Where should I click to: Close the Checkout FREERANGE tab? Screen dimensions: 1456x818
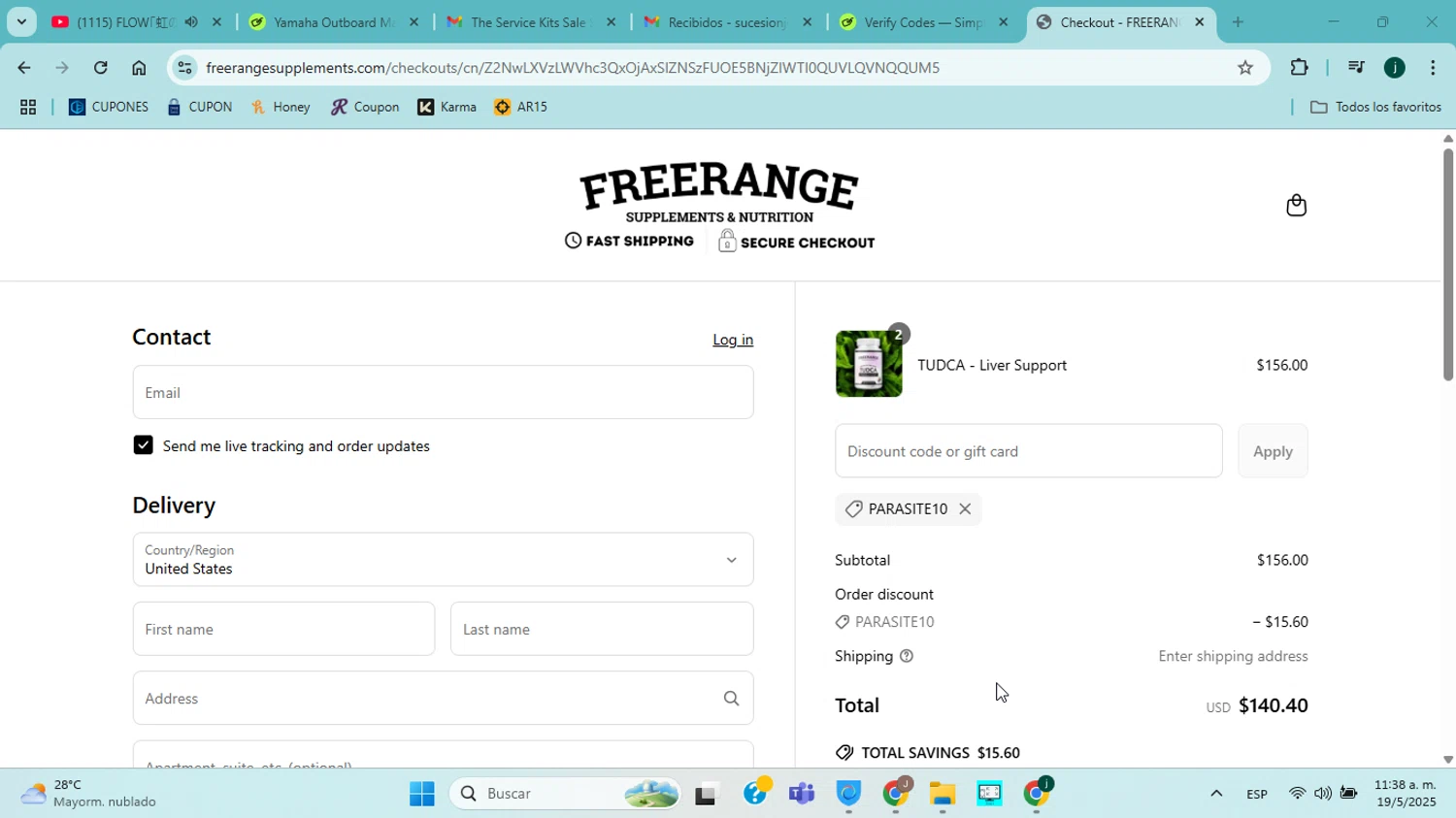(1200, 21)
